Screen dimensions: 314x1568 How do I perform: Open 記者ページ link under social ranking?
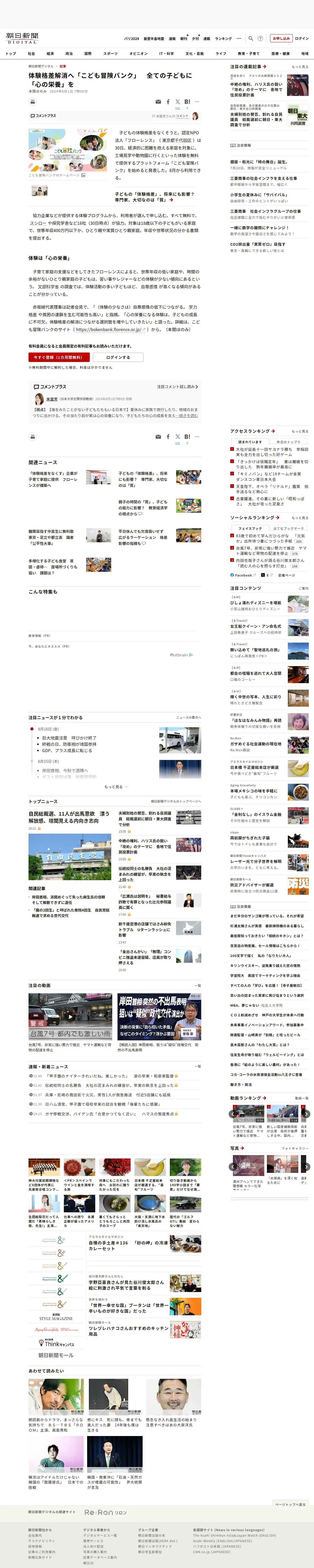(x=287, y=575)
